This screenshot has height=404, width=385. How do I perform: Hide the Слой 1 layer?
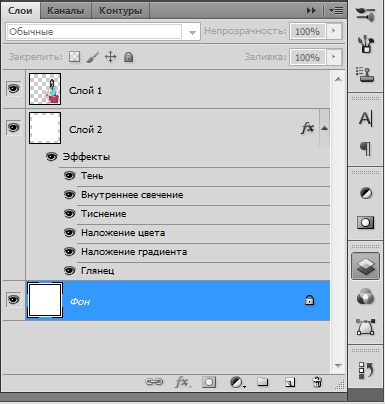13,89
